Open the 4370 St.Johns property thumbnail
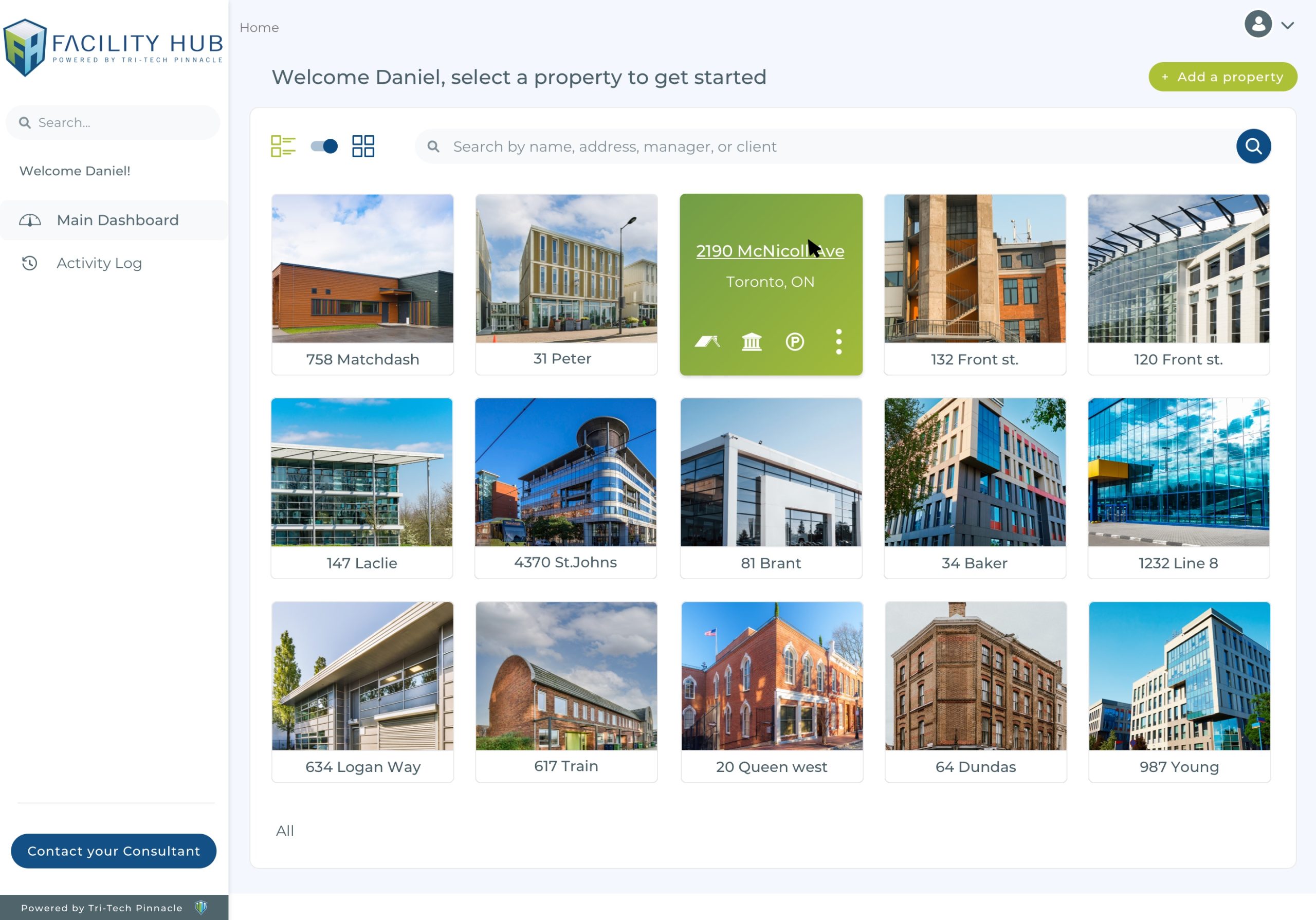 point(565,472)
